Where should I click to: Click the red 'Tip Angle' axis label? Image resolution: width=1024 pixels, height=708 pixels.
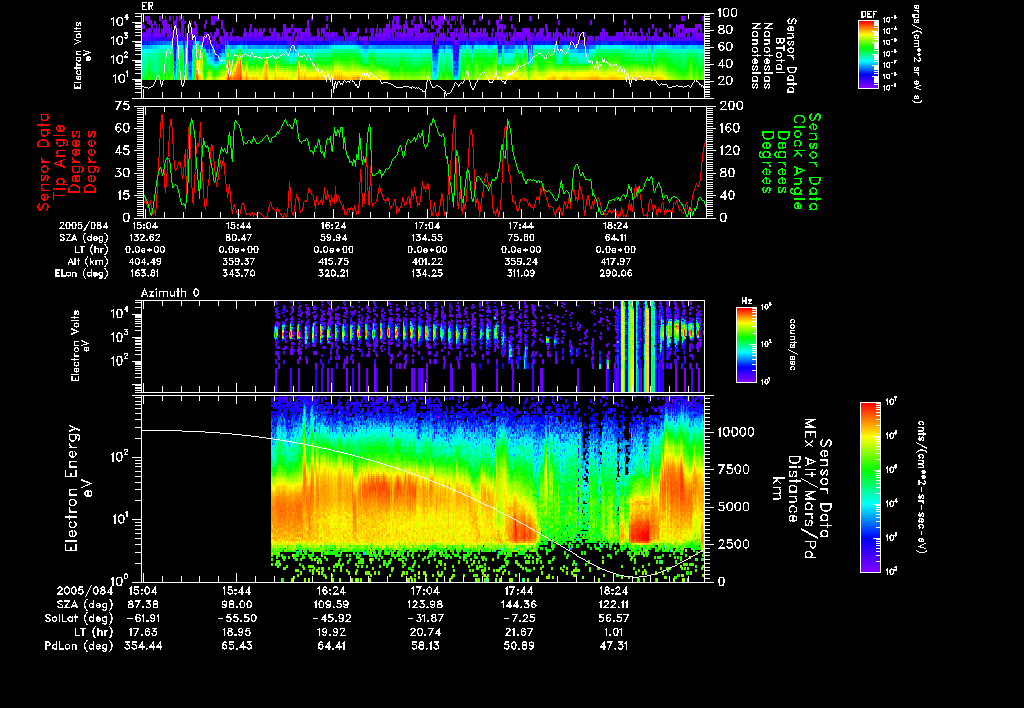(x=61, y=163)
